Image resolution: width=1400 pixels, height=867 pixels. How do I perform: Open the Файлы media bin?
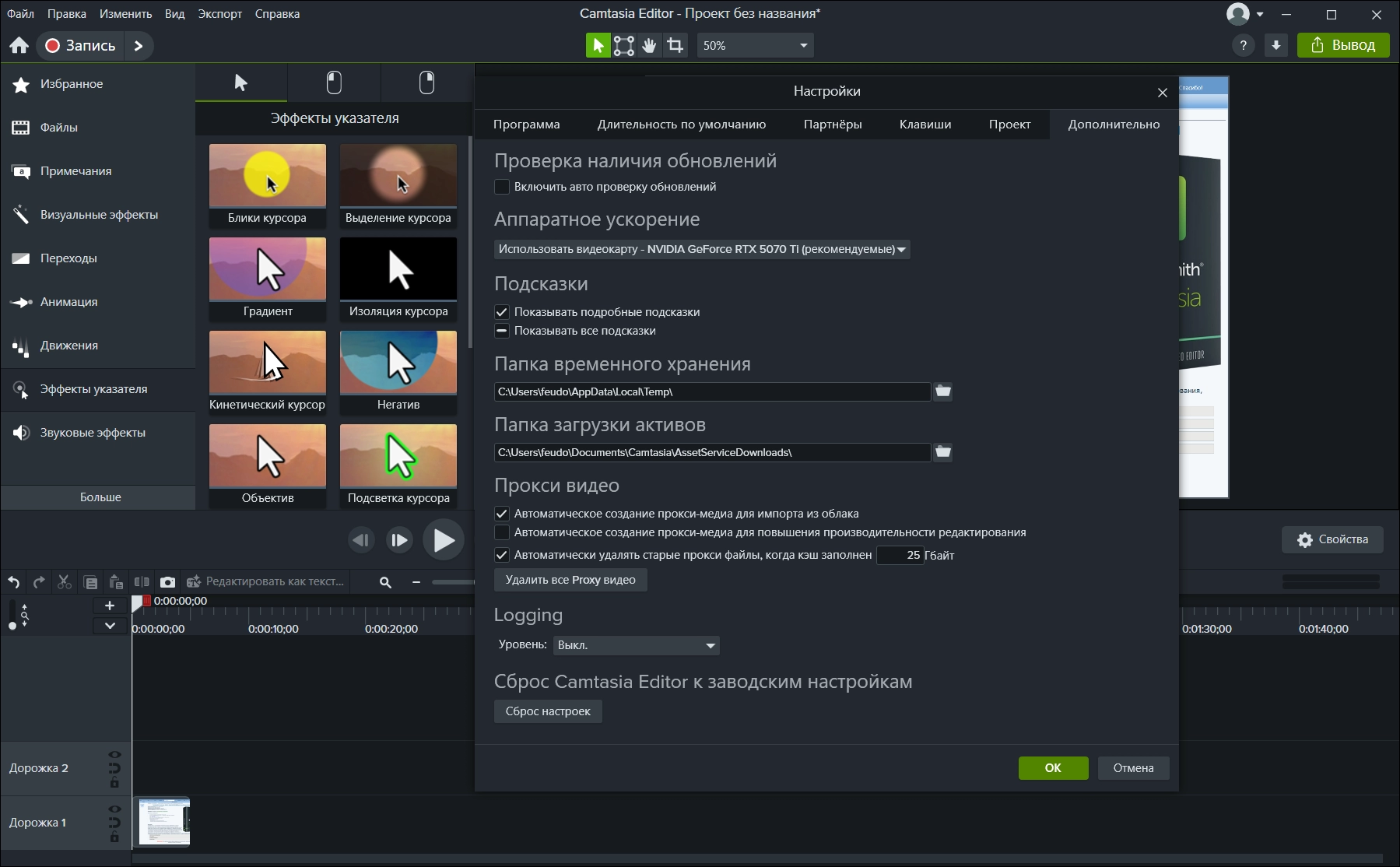point(98,128)
